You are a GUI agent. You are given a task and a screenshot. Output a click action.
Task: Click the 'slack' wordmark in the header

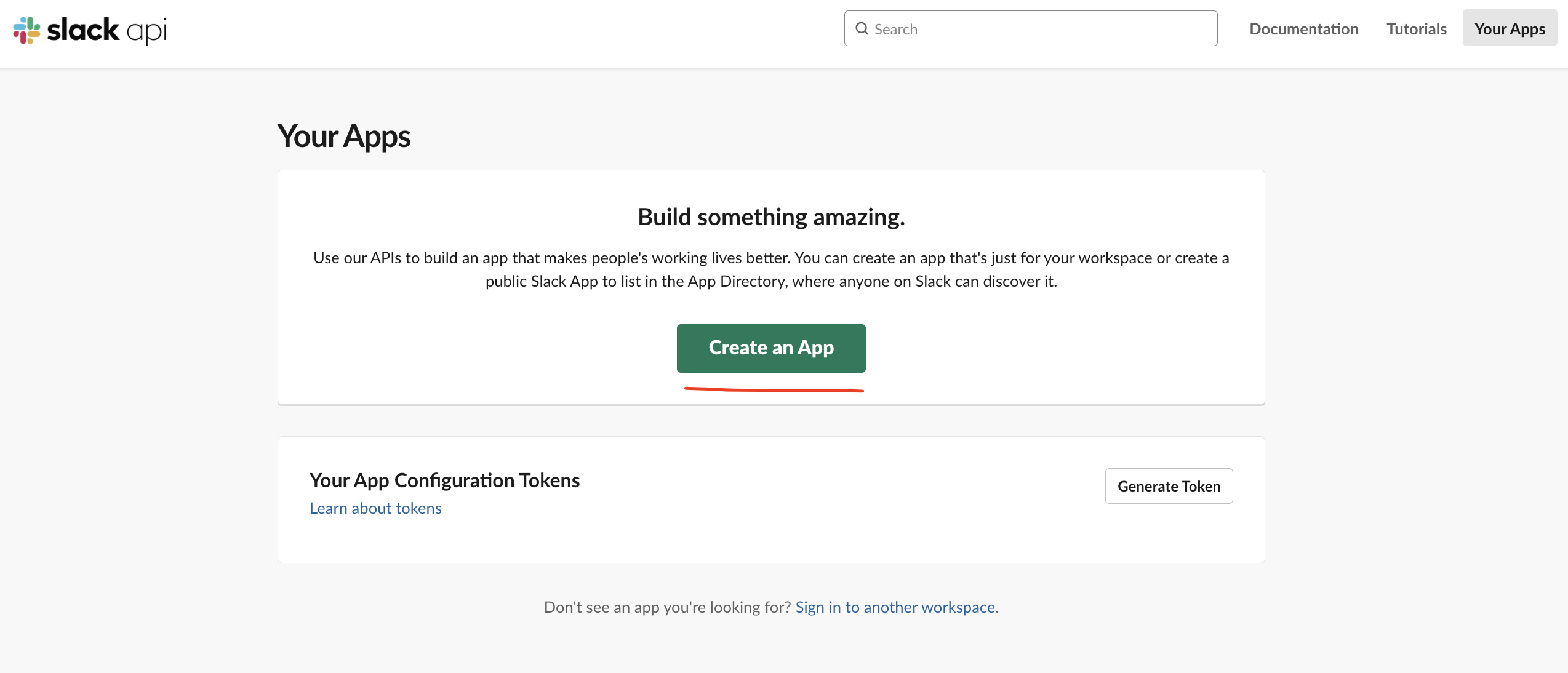coord(83,30)
